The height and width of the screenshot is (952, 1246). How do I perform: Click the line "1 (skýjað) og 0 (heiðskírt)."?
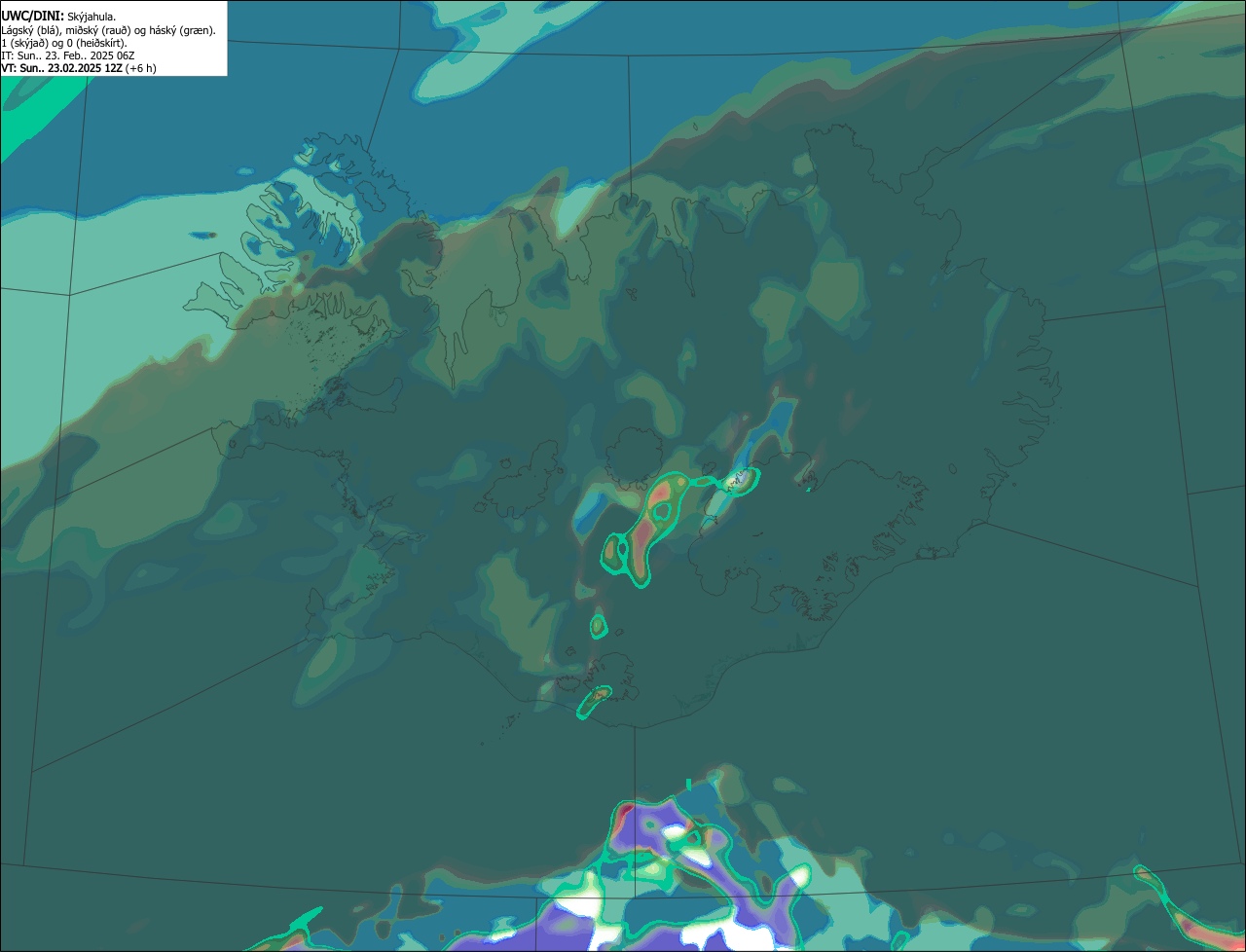(64, 43)
